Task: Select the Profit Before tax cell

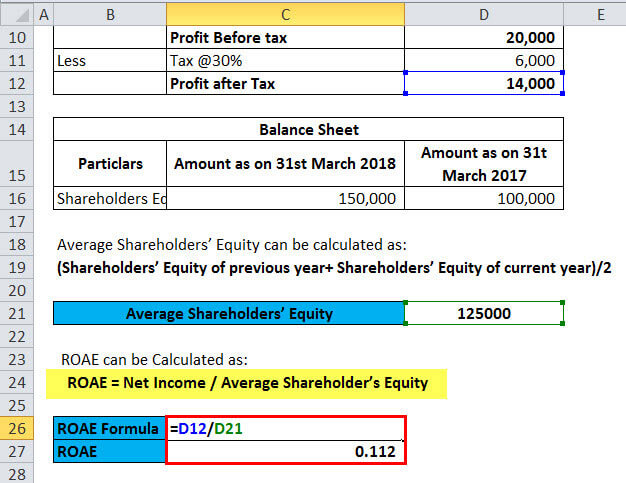Action: (285, 37)
